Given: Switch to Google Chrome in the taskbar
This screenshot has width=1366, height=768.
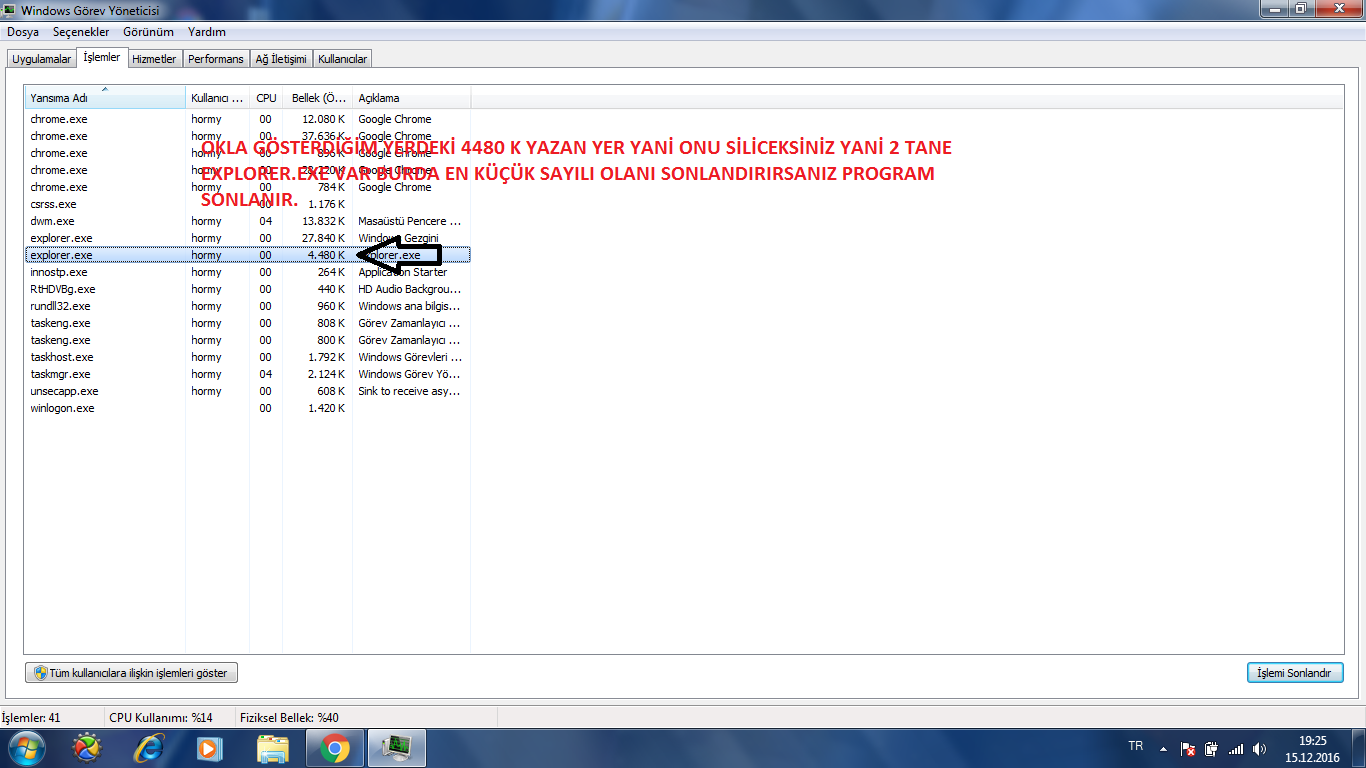Looking at the screenshot, I should click(335, 748).
